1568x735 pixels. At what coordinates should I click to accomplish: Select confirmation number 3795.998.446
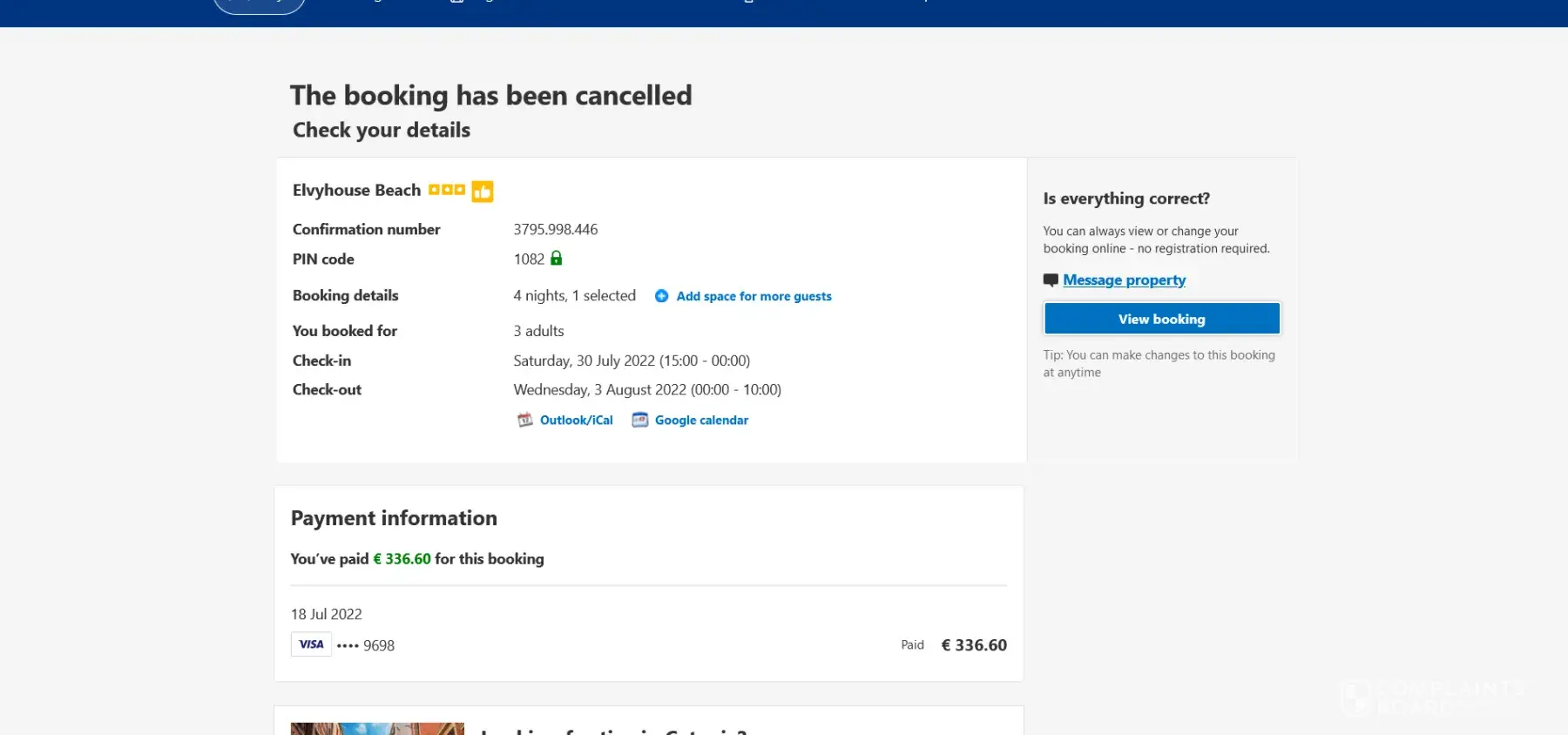[555, 230]
